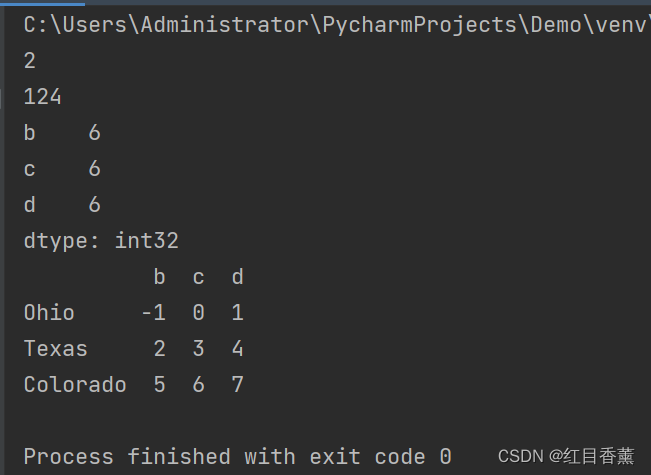Click value 3 in the Texas row
651x475 pixels.
point(198,349)
